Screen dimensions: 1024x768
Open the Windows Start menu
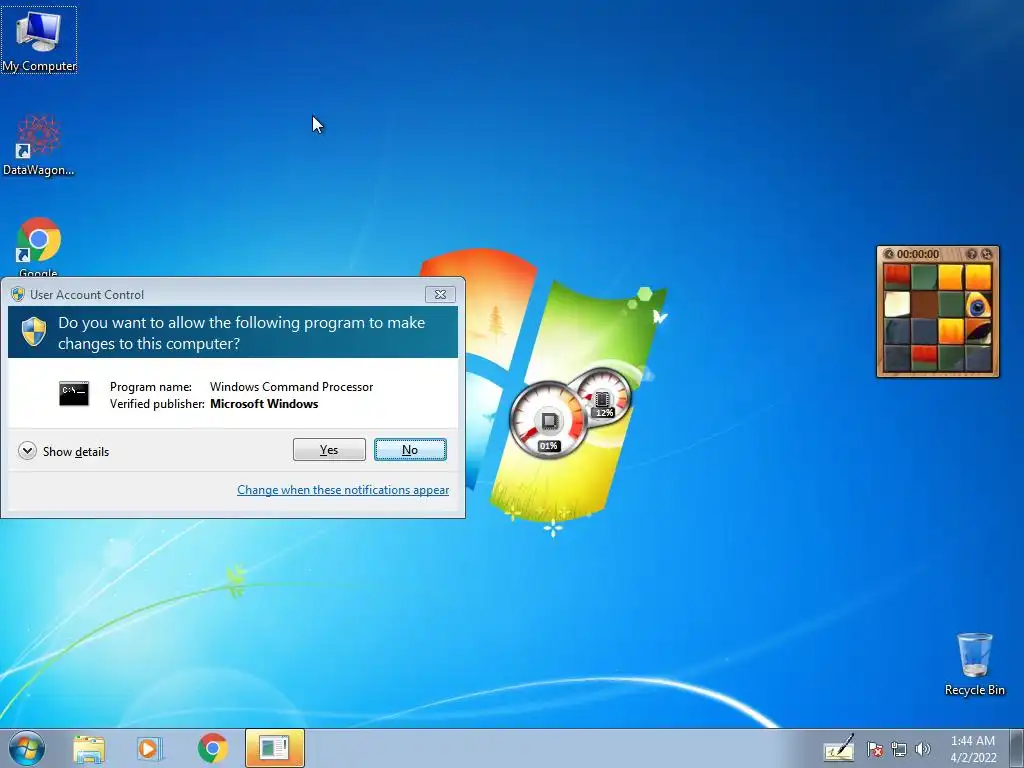click(27, 748)
